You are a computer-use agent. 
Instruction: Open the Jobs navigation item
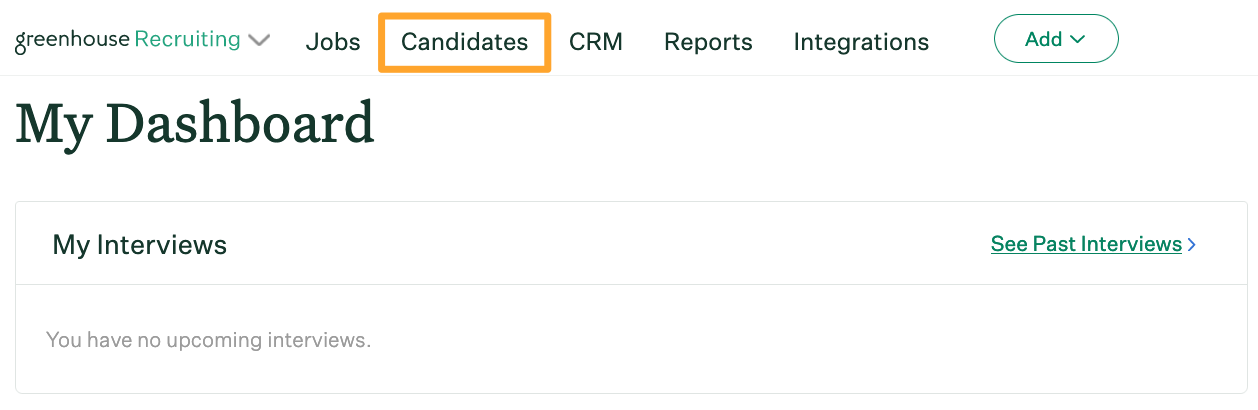pos(333,42)
